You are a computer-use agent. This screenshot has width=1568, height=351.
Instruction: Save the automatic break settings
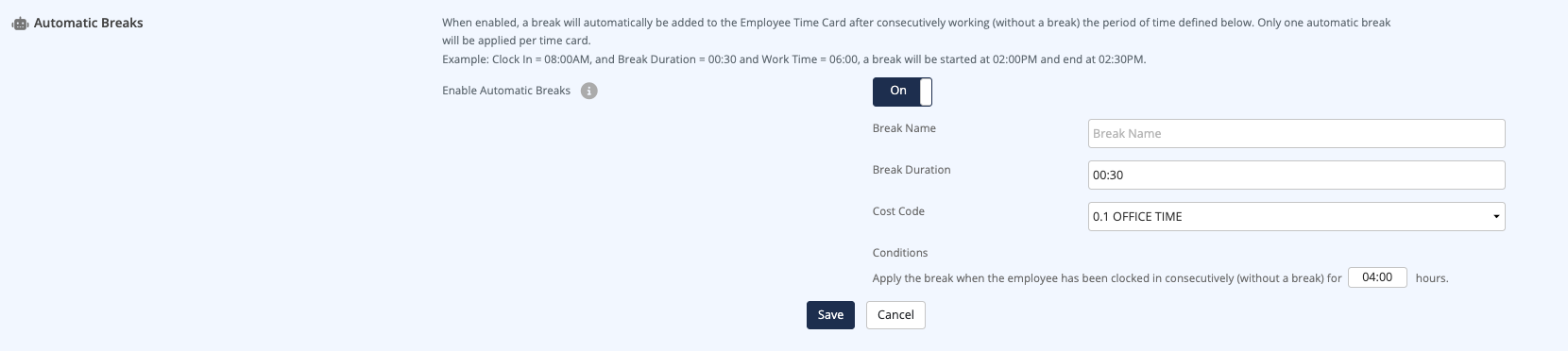[830, 315]
